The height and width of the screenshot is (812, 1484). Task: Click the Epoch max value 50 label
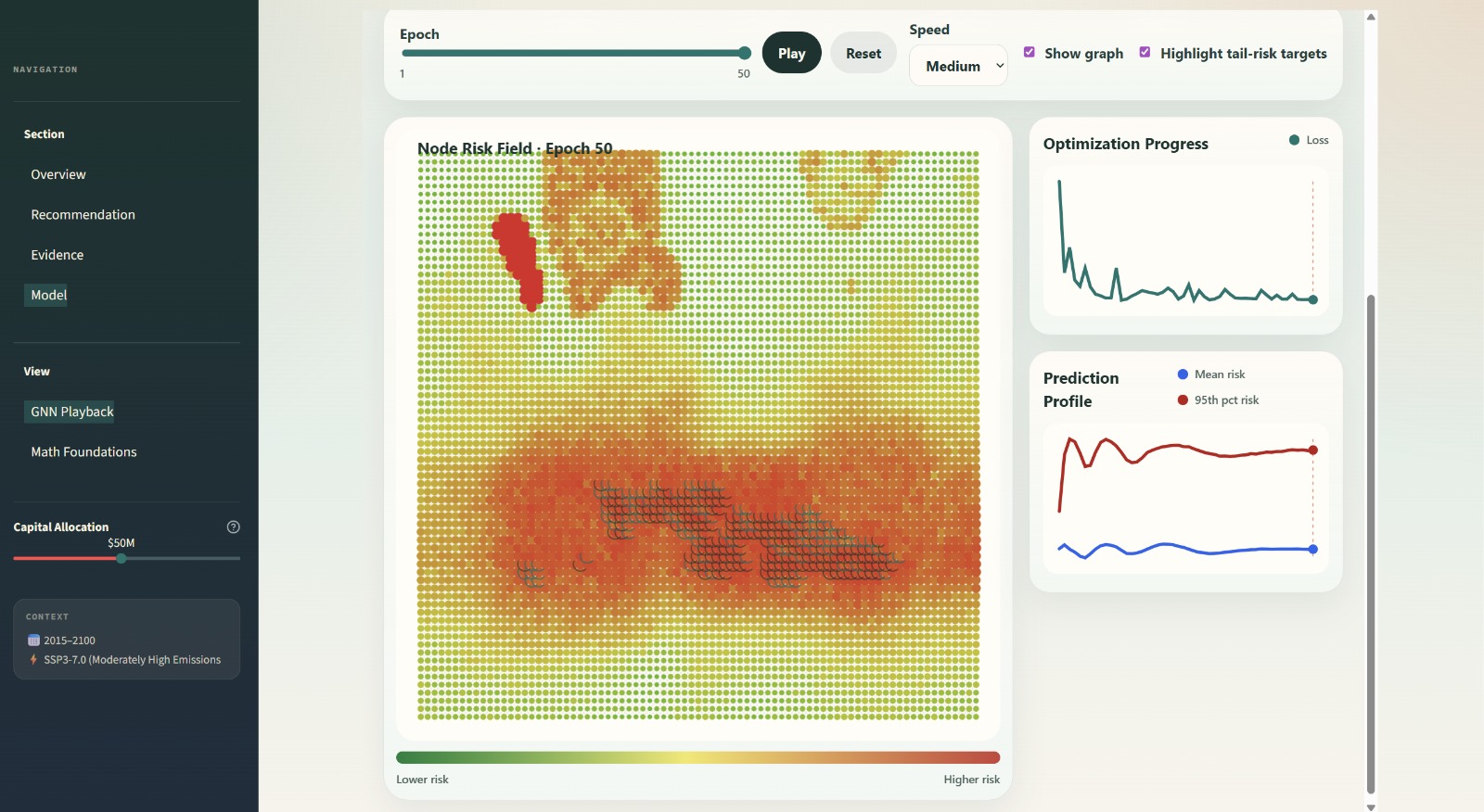click(x=744, y=74)
